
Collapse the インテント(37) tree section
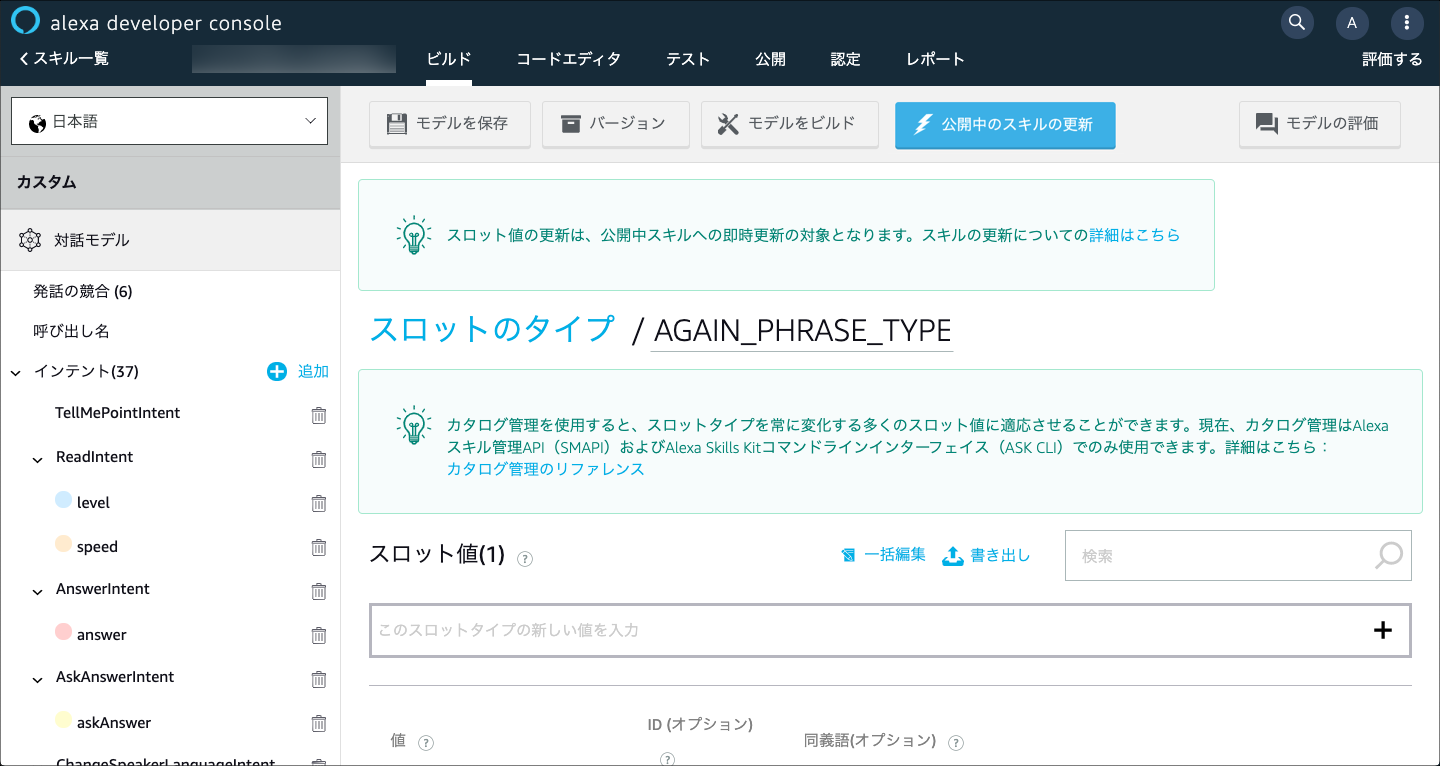coord(14,371)
